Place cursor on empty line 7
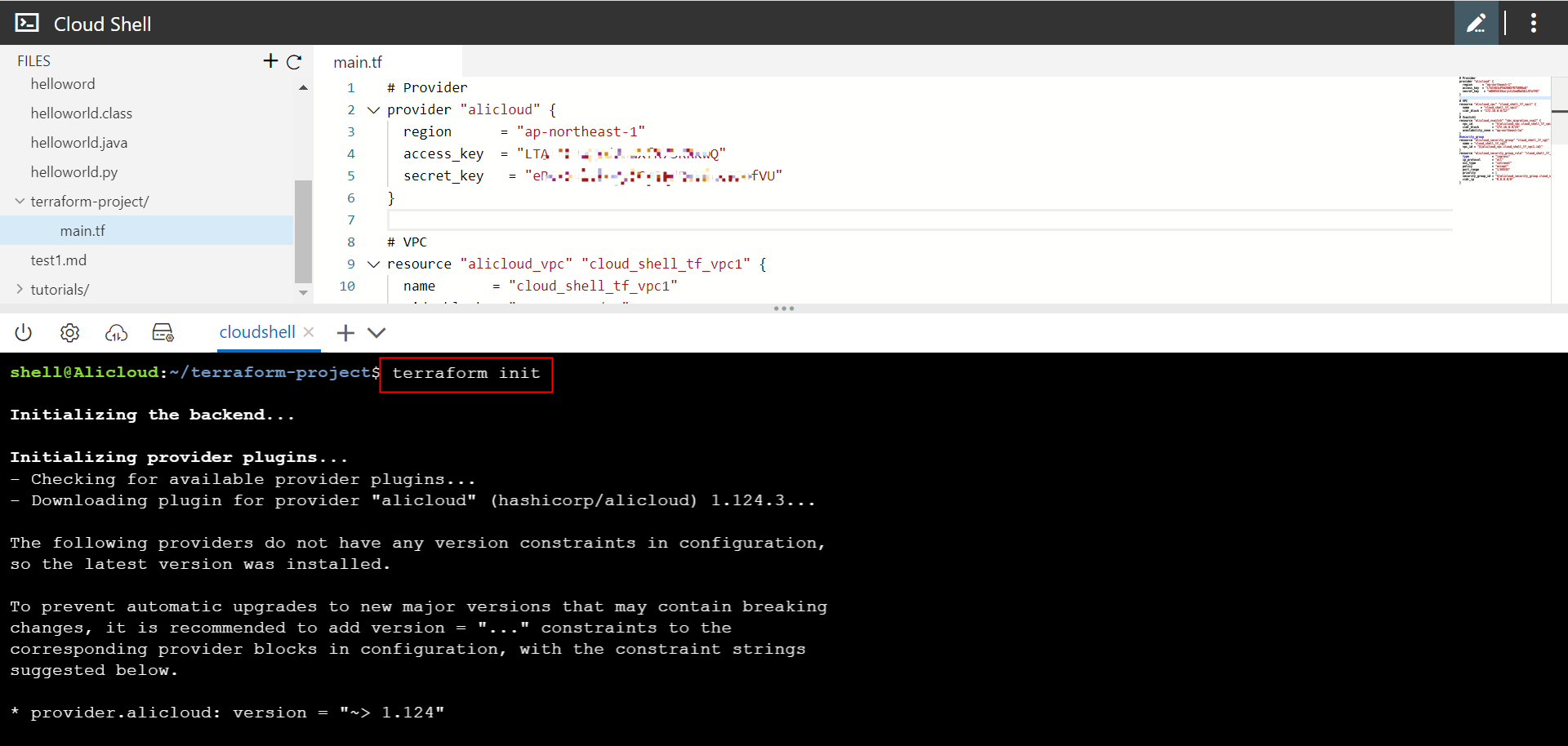Viewport: 1568px width, 746px height. (920, 220)
